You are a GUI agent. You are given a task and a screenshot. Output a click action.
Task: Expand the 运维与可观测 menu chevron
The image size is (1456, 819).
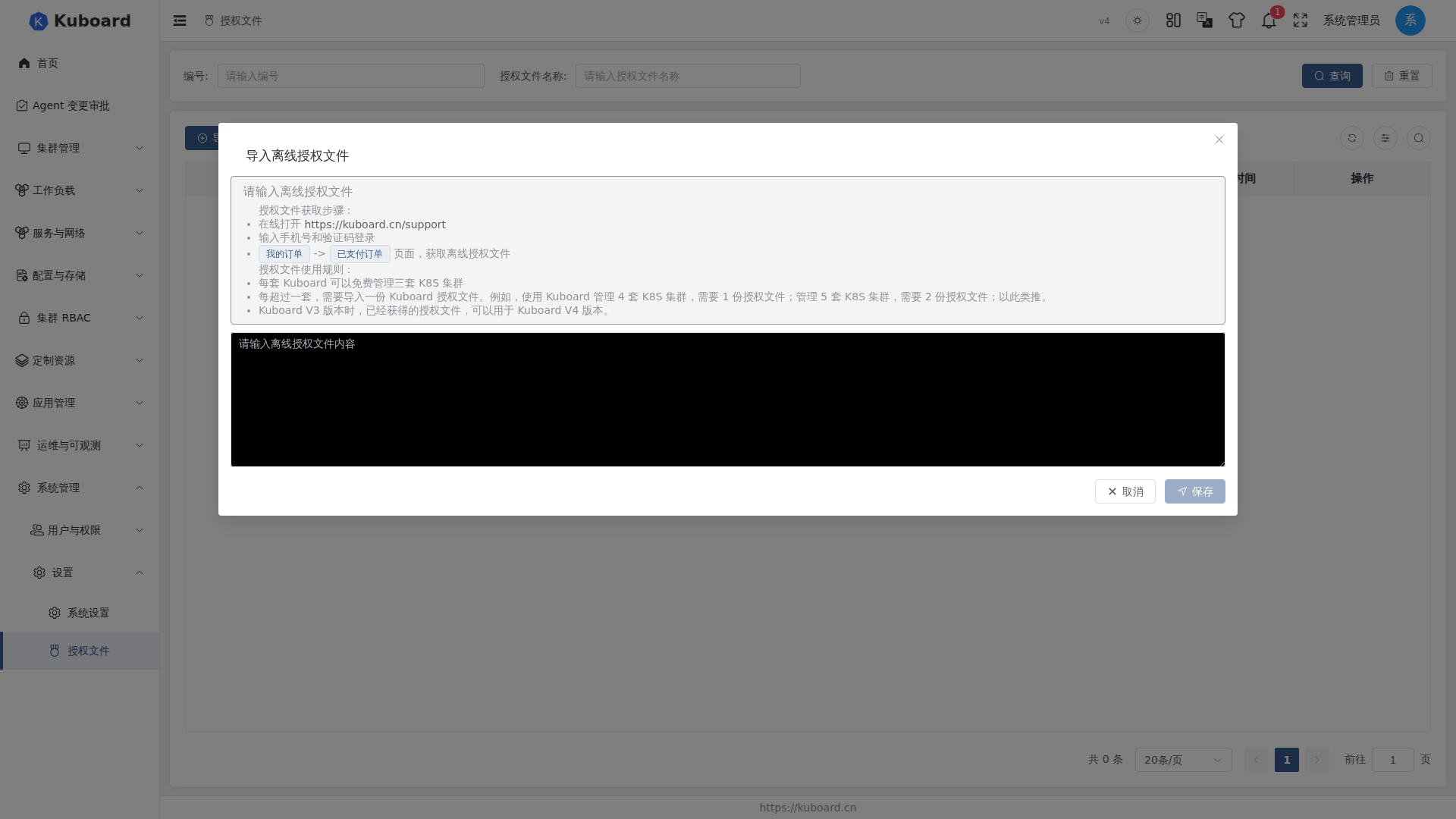pyautogui.click(x=140, y=445)
